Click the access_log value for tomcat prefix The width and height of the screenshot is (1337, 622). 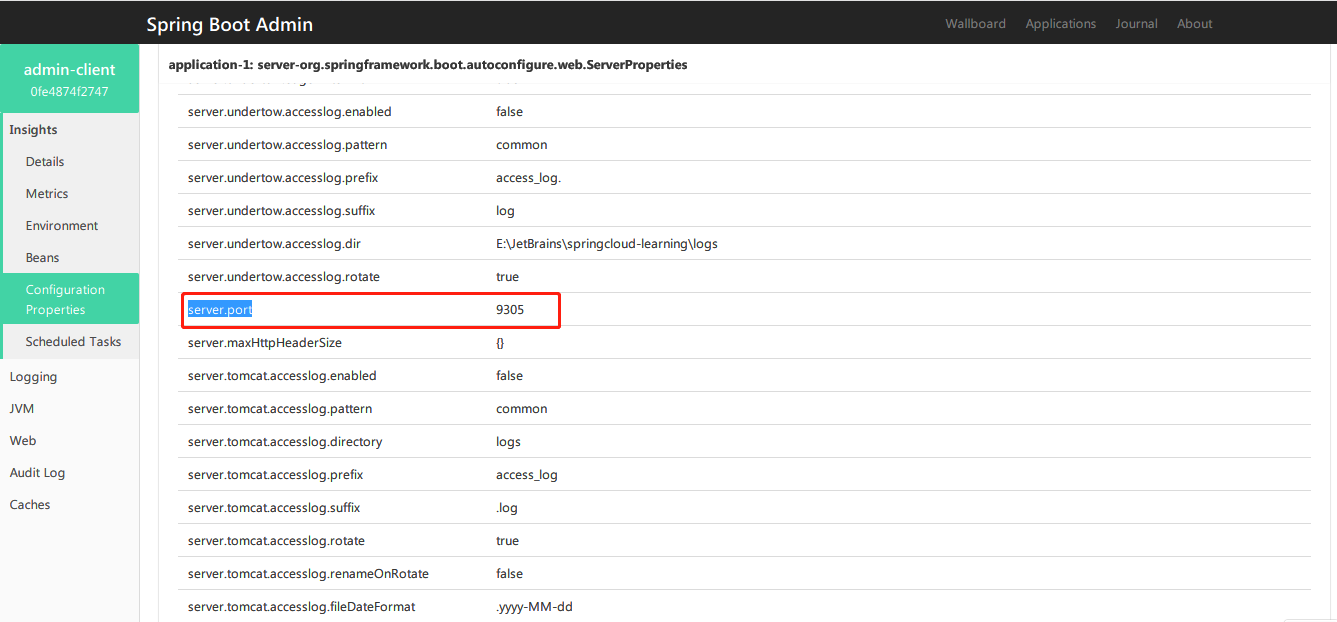click(527, 475)
